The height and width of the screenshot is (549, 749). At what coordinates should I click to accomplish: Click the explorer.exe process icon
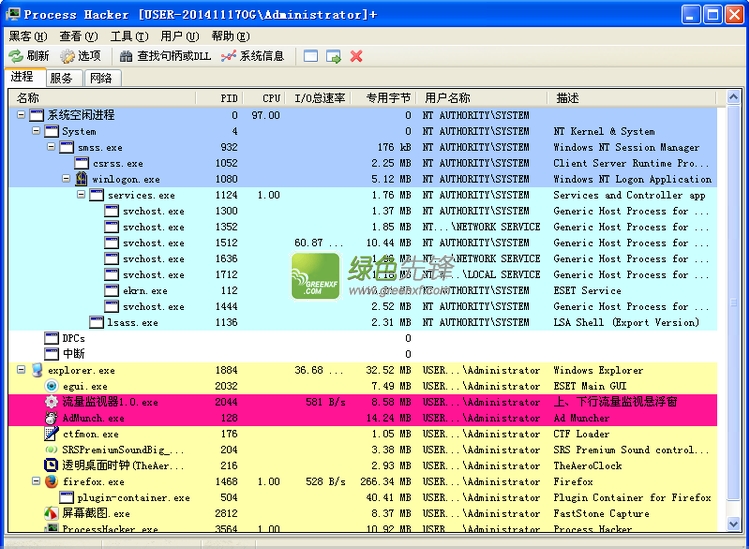point(37,370)
